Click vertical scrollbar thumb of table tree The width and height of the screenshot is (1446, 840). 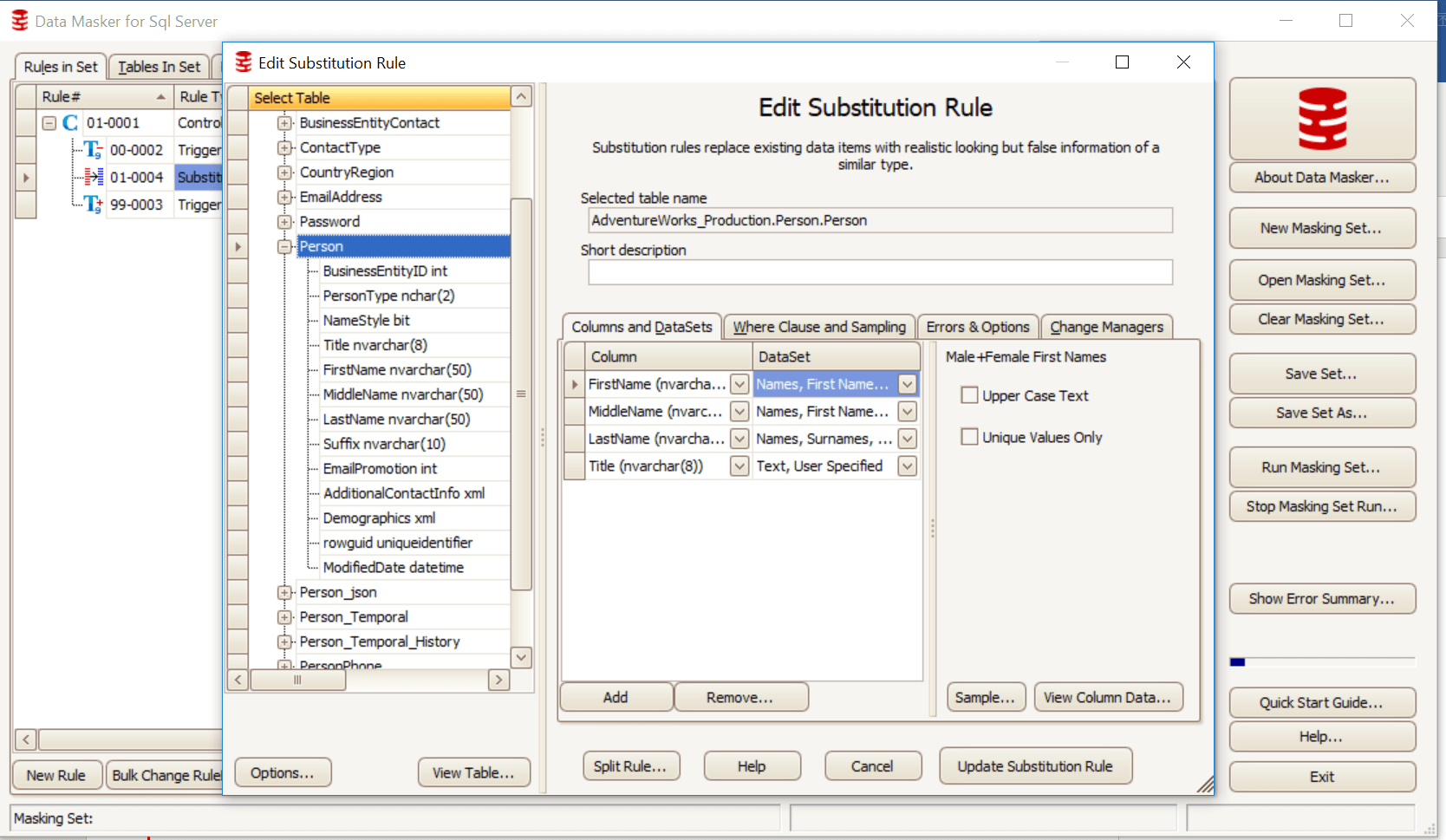coord(521,394)
